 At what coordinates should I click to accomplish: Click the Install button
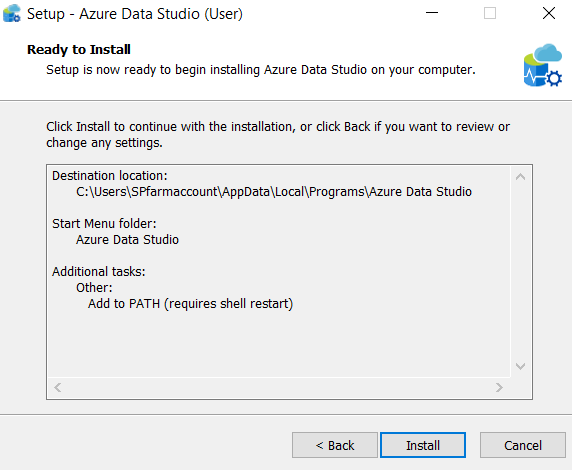423,445
